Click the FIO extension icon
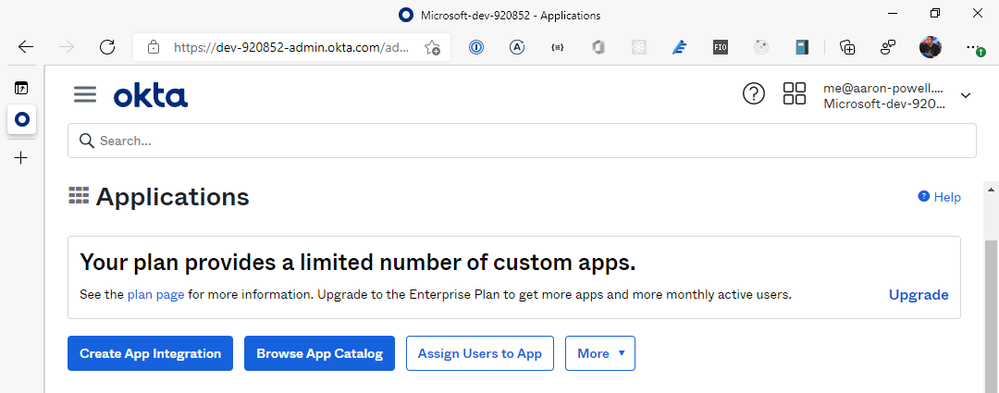 (721, 47)
